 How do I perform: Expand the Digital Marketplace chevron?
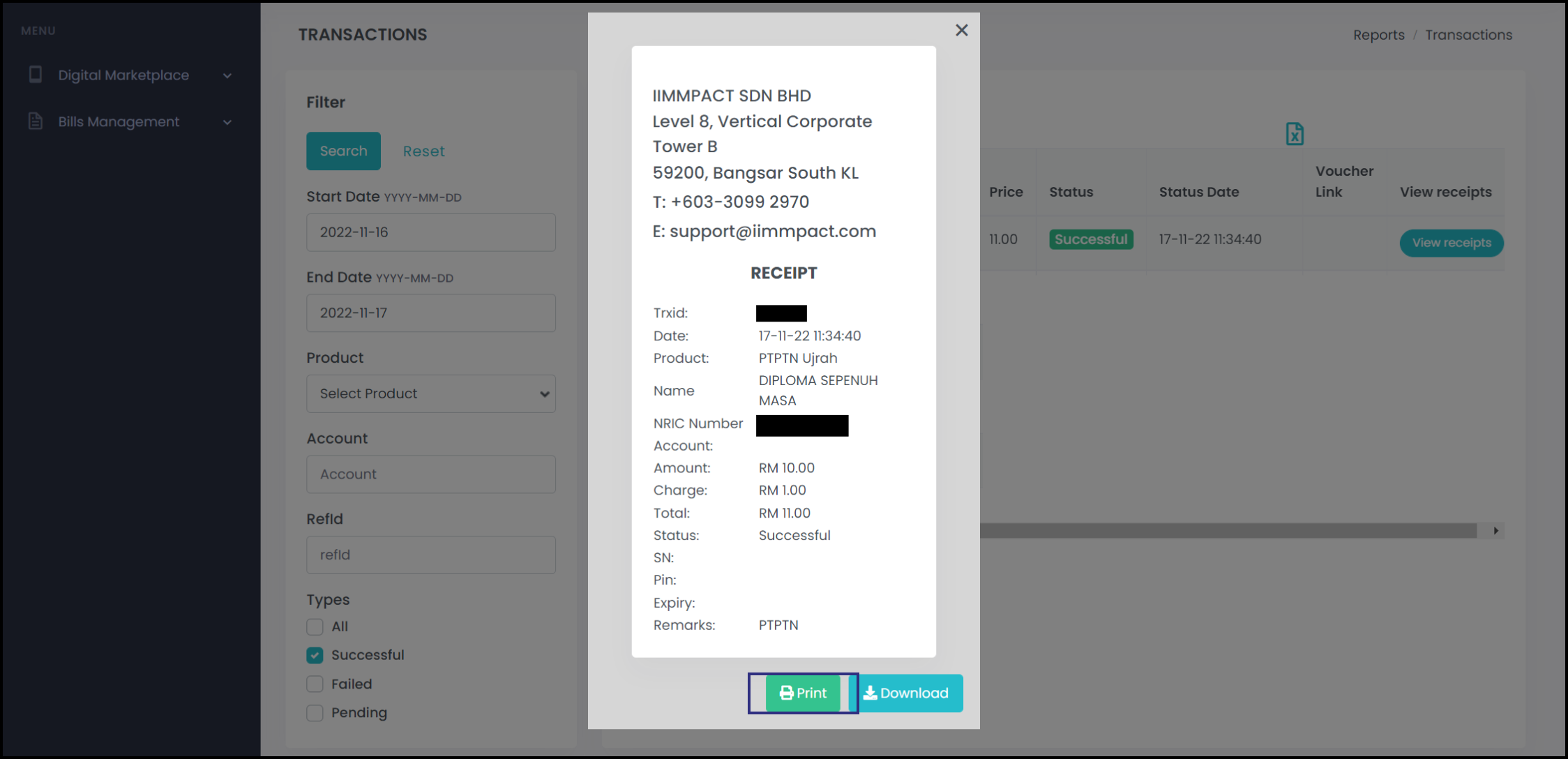tap(227, 75)
